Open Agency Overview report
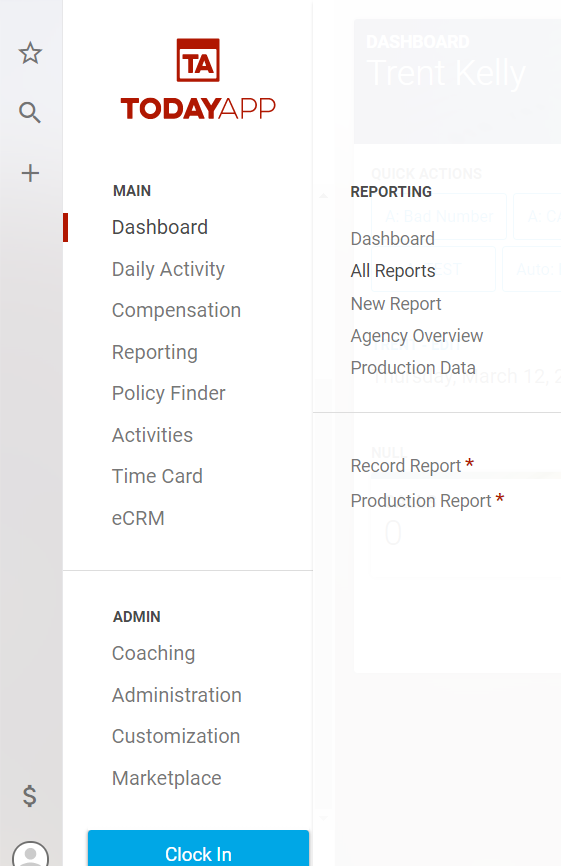The height and width of the screenshot is (866, 561). tap(417, 336)
